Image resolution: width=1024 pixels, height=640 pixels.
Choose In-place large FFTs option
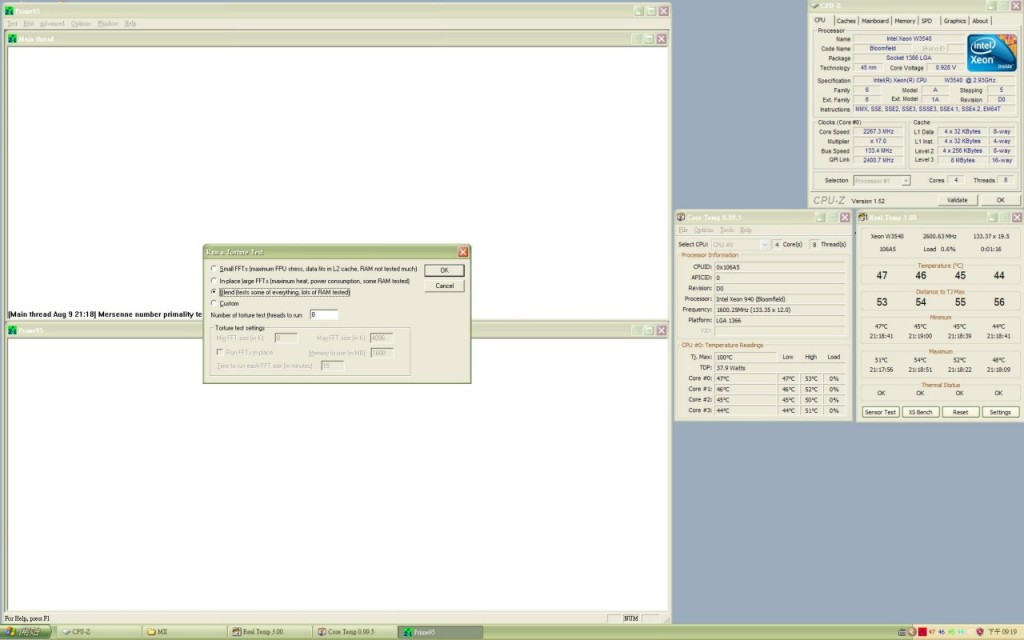(x=214, y=281)
